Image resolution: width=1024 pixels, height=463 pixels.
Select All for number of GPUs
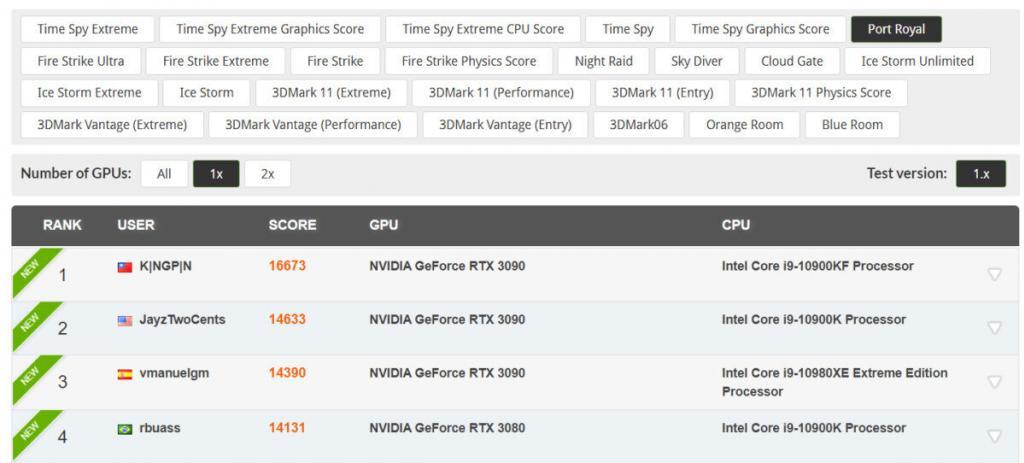click(164, 174)
